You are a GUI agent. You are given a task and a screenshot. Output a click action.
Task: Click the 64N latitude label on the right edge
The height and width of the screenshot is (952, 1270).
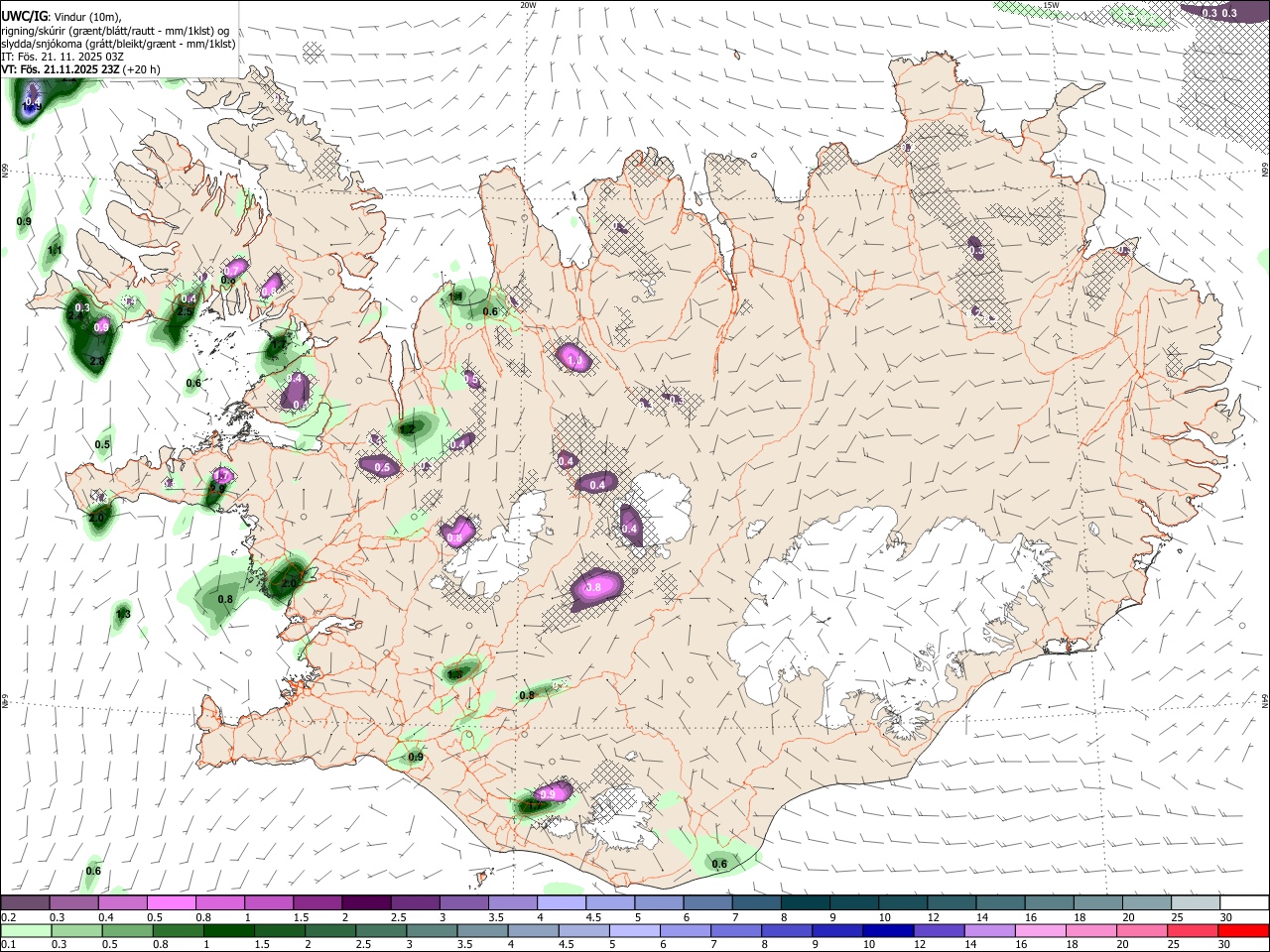tap(1264, 700)
